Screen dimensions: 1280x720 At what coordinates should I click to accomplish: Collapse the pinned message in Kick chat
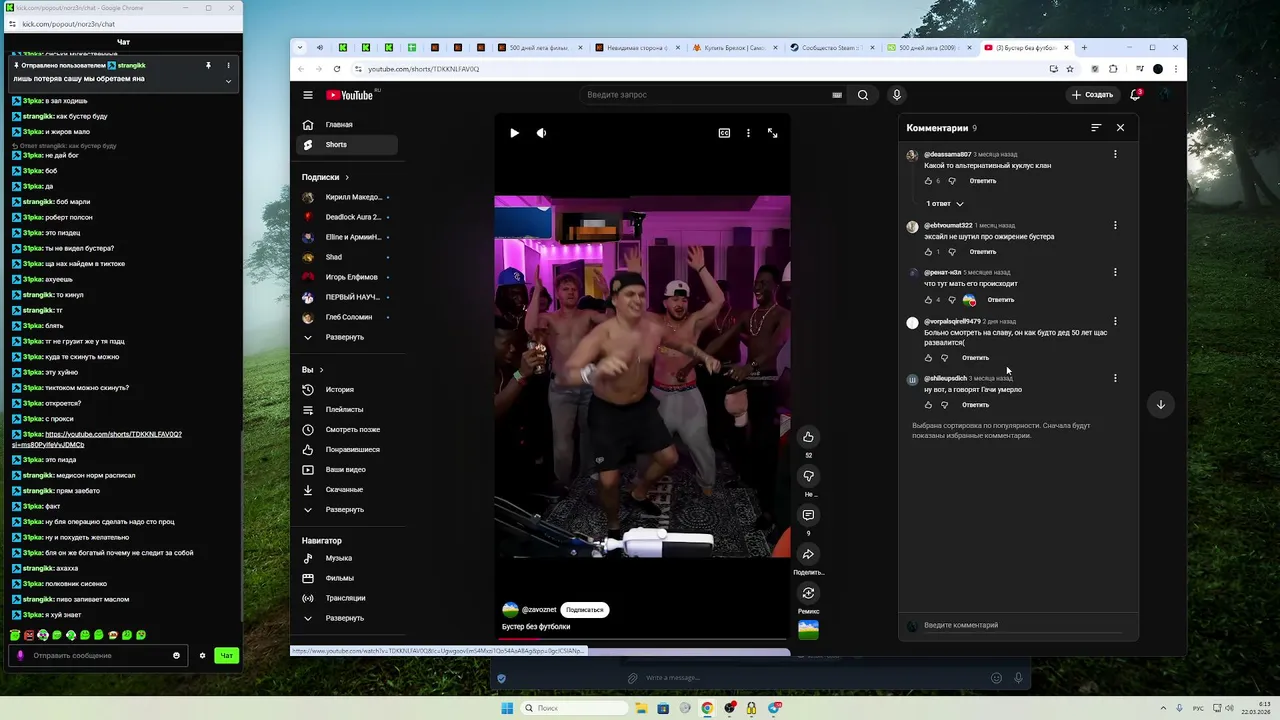click(x=228, y=80)
